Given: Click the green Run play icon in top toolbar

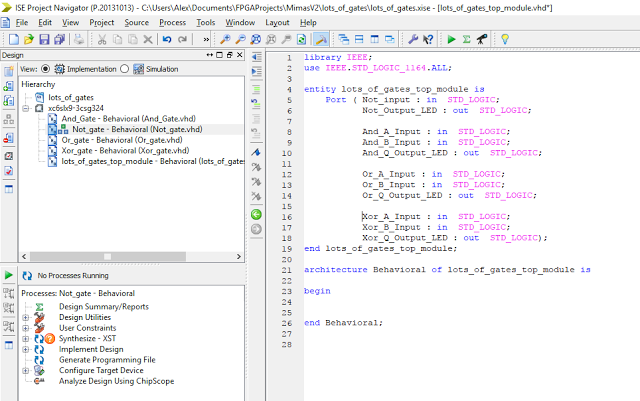Looking at the screenshot, I should click(452, 39).
